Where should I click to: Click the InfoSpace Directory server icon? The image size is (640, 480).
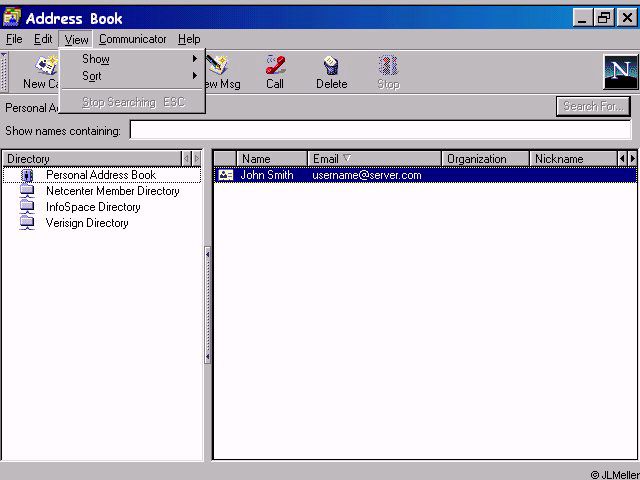click(x=27, y=207)
